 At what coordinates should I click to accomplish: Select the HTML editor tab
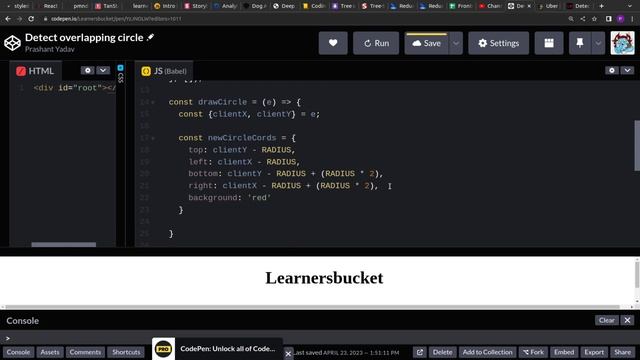35,71
